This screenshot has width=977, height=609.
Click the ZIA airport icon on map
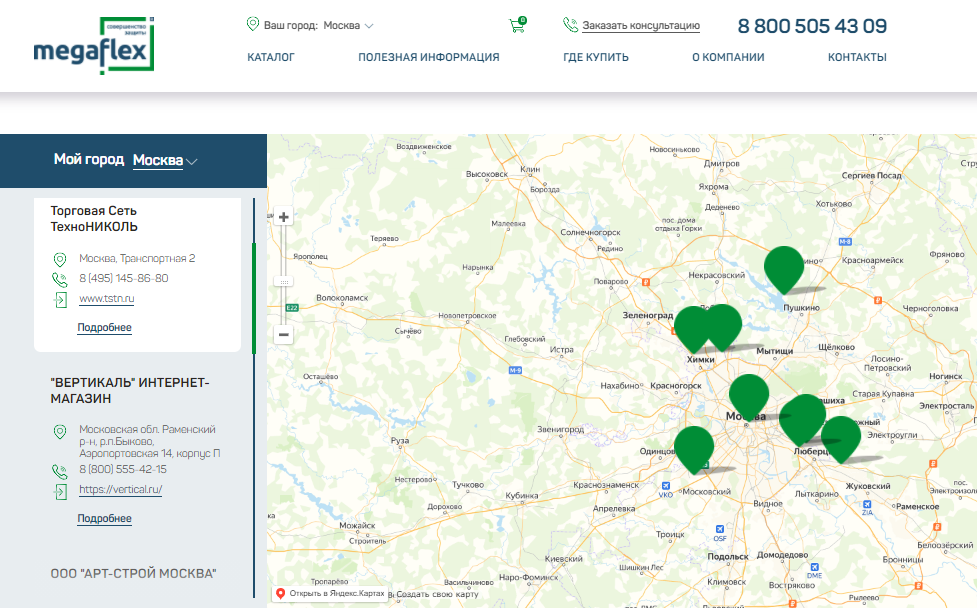point(867,504)
